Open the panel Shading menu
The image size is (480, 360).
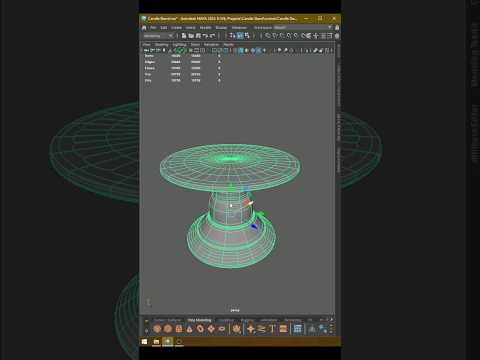click(x=162, y=44)
